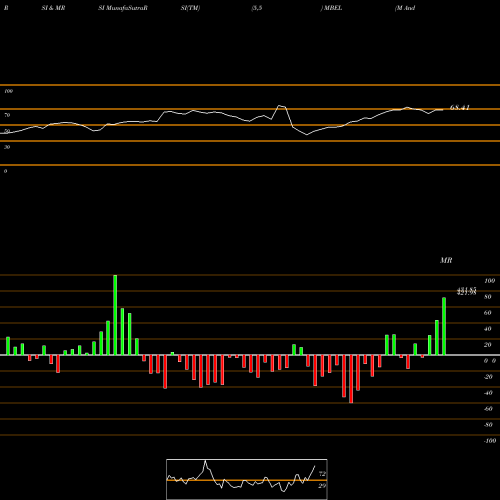Click the mini chart value 72
This screenshot has width=500, height=500.
pyautogui.click(x=322, y=474)
